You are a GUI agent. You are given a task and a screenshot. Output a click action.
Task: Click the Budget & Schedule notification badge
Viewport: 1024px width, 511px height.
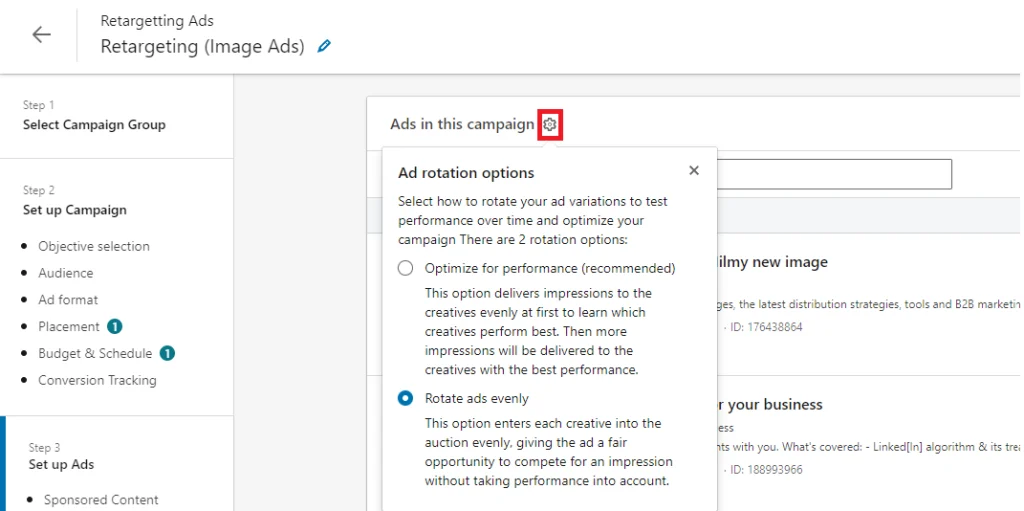click(x=167, y=353)
